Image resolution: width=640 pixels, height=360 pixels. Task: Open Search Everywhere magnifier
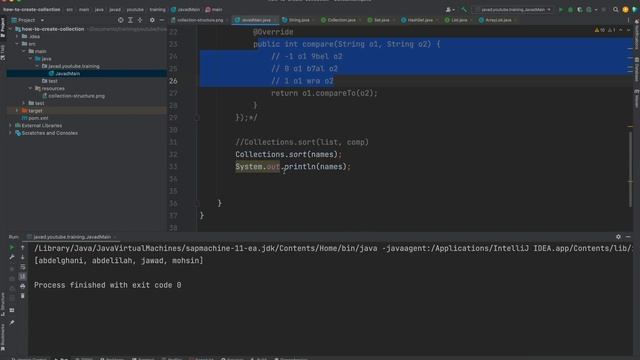pos(616,9)
